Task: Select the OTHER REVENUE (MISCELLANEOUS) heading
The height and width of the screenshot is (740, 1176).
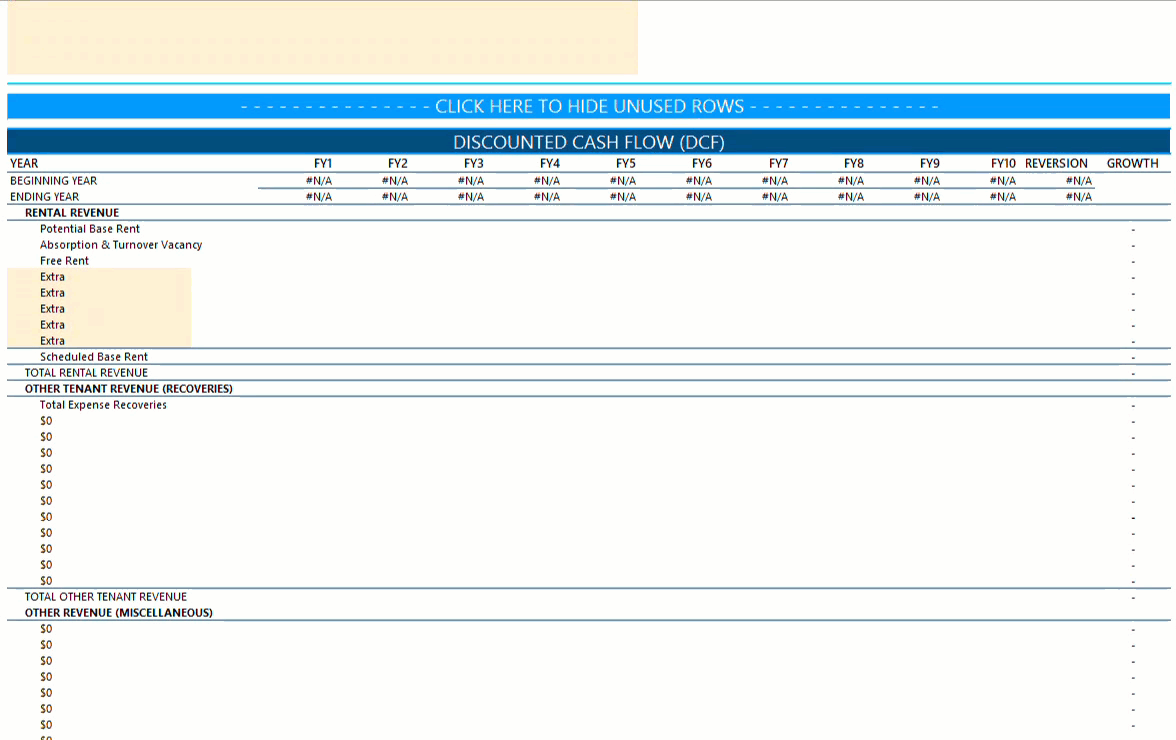Action: tap(118, 613)
